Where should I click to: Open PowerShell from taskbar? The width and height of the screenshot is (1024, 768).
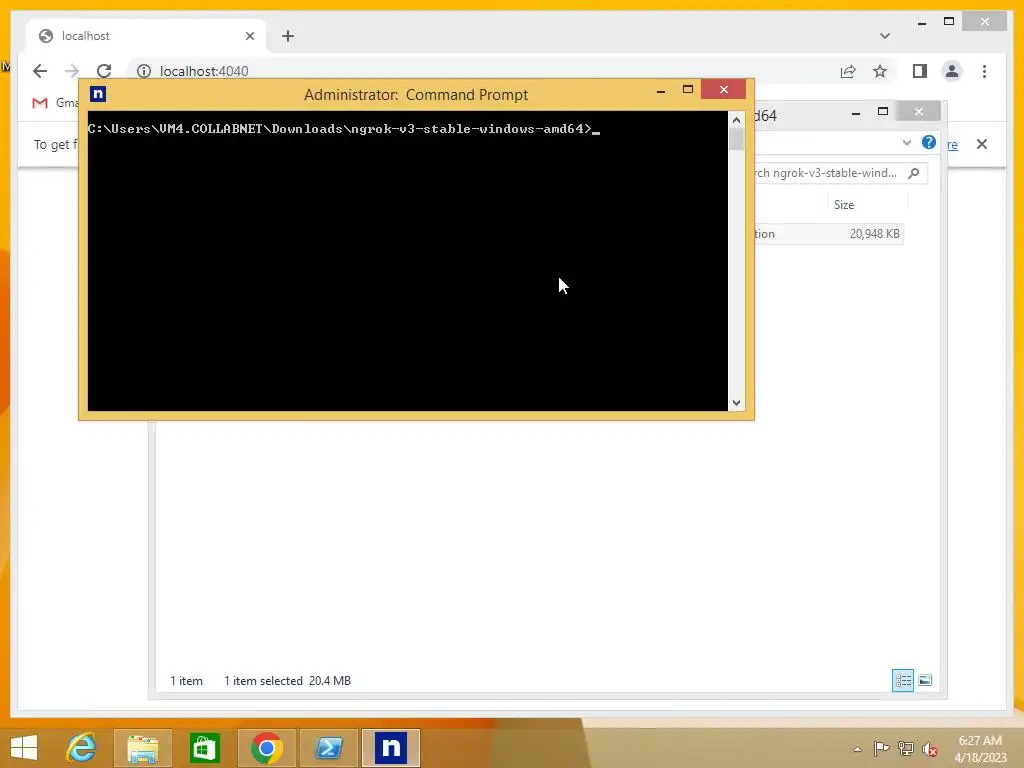328,748
